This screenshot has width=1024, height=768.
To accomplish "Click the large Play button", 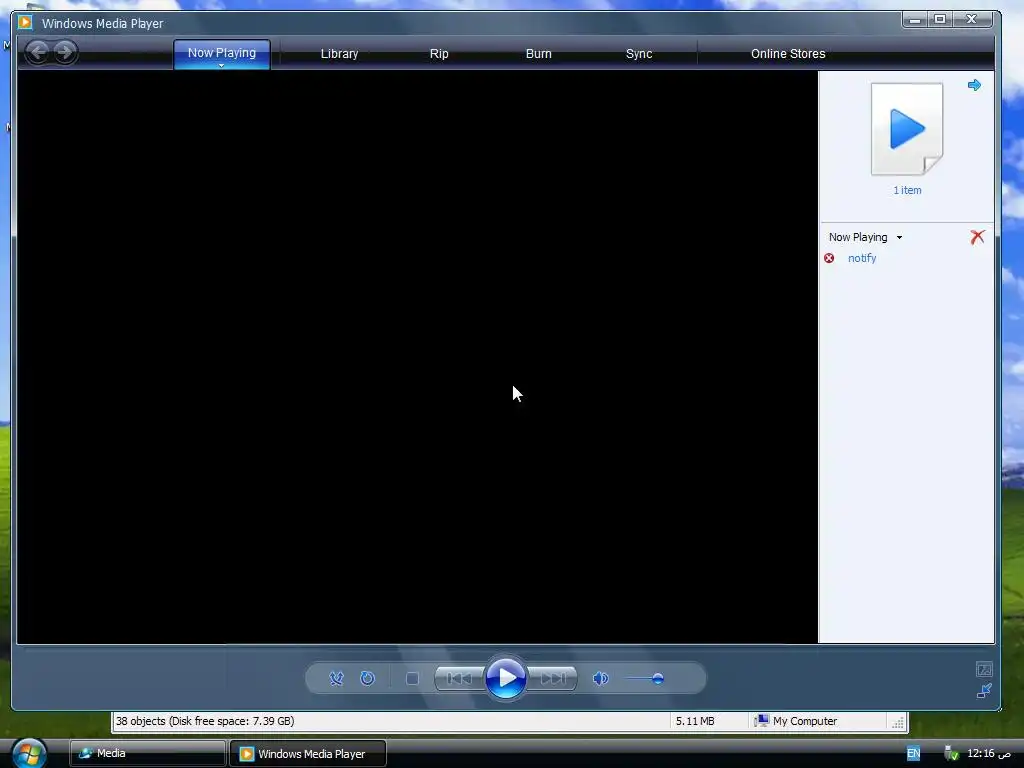I will click(x=506, y=678).
